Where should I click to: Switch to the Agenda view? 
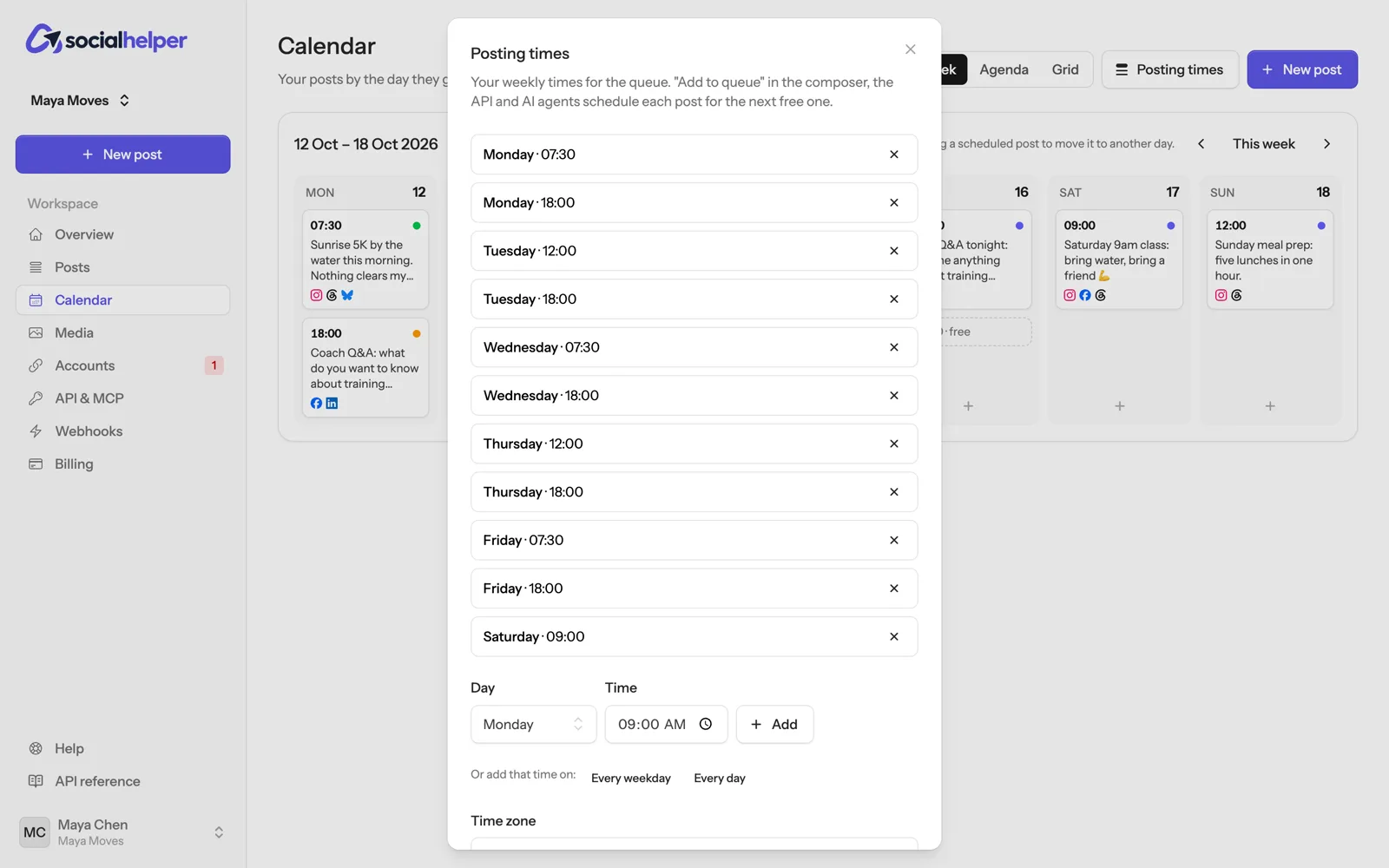click(1004, 69)
